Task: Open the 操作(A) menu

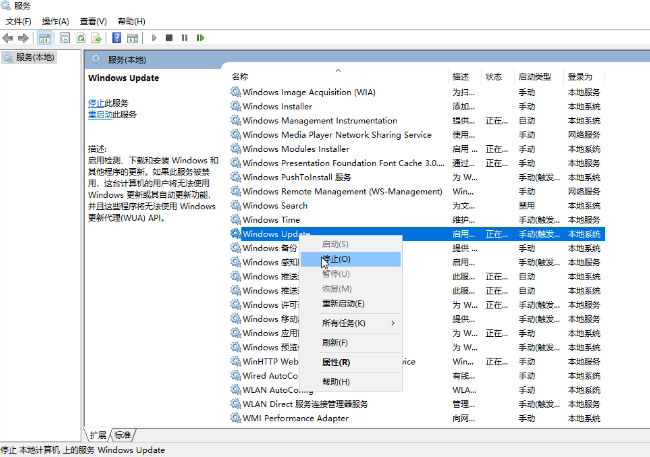Action: [x=56, y=21]
